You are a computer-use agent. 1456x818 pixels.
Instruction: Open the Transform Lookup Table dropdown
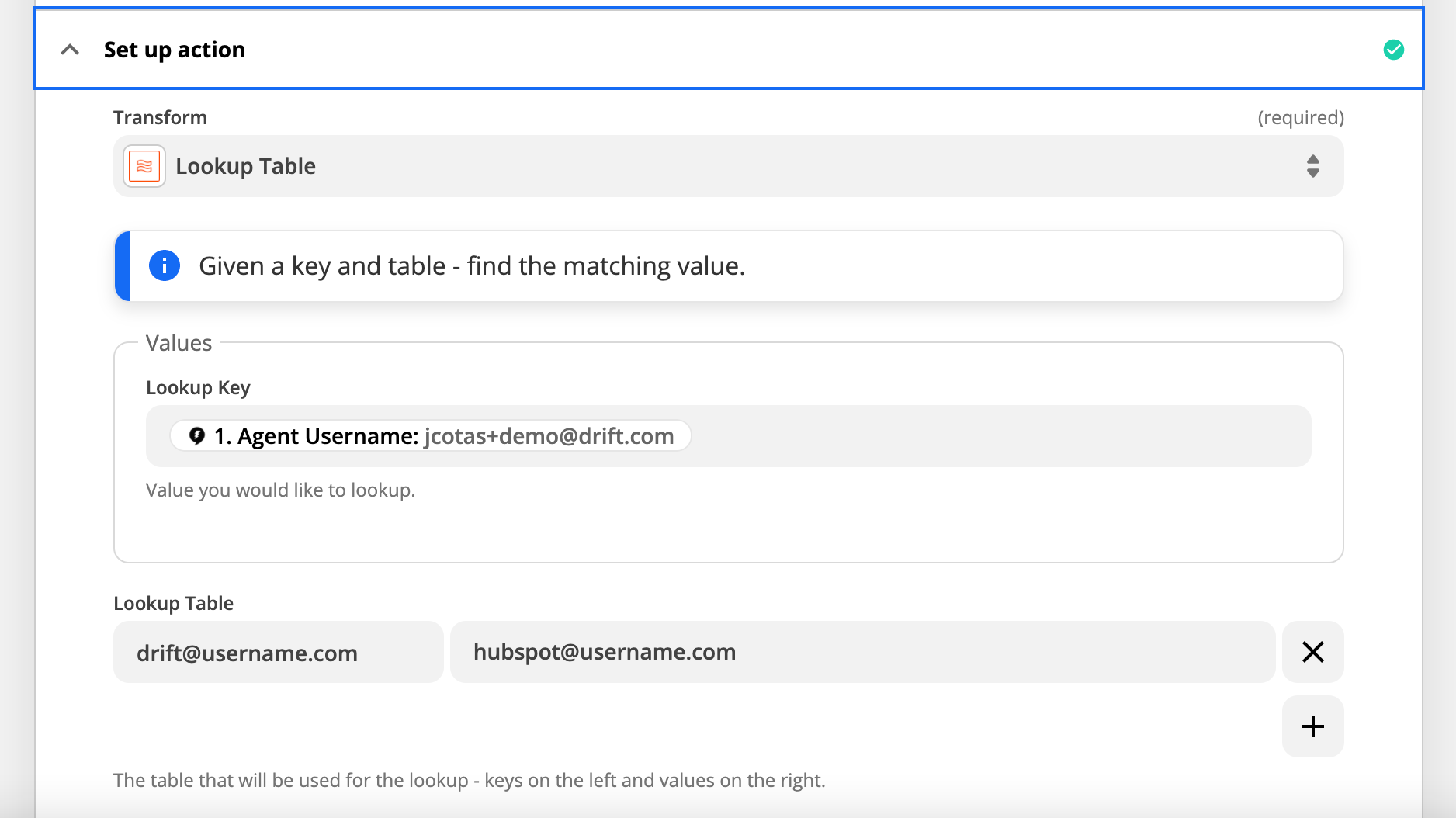click(x=728, y=166)
